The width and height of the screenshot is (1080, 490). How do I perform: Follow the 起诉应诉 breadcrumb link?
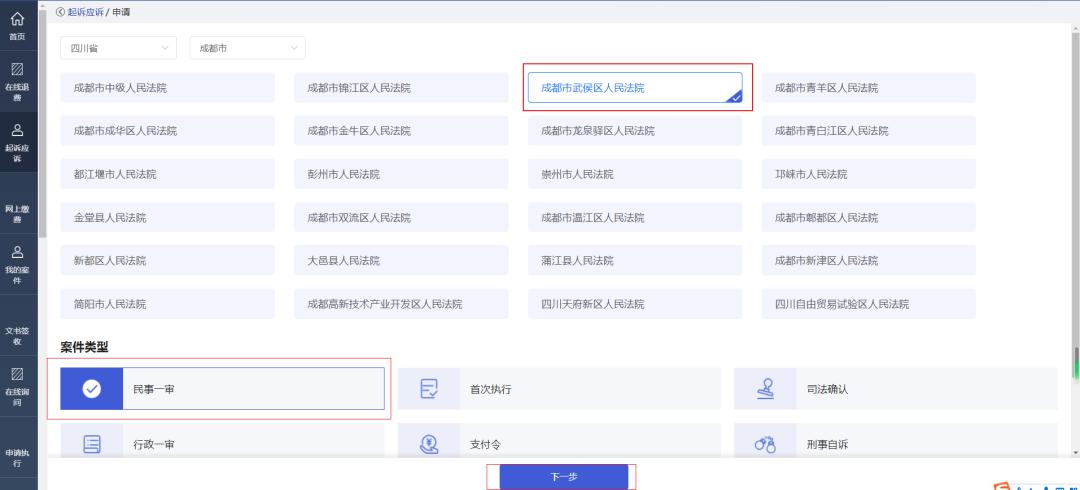(x=85, y=12)
